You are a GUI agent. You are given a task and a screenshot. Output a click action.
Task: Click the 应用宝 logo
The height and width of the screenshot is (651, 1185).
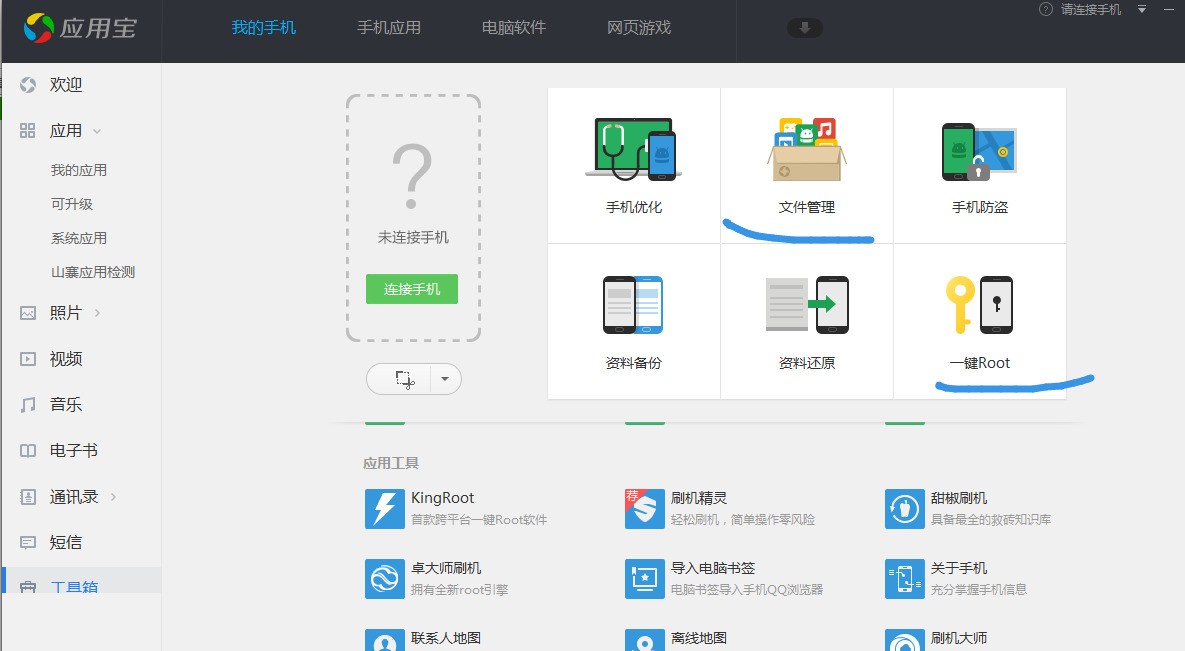tap(80, 28)
